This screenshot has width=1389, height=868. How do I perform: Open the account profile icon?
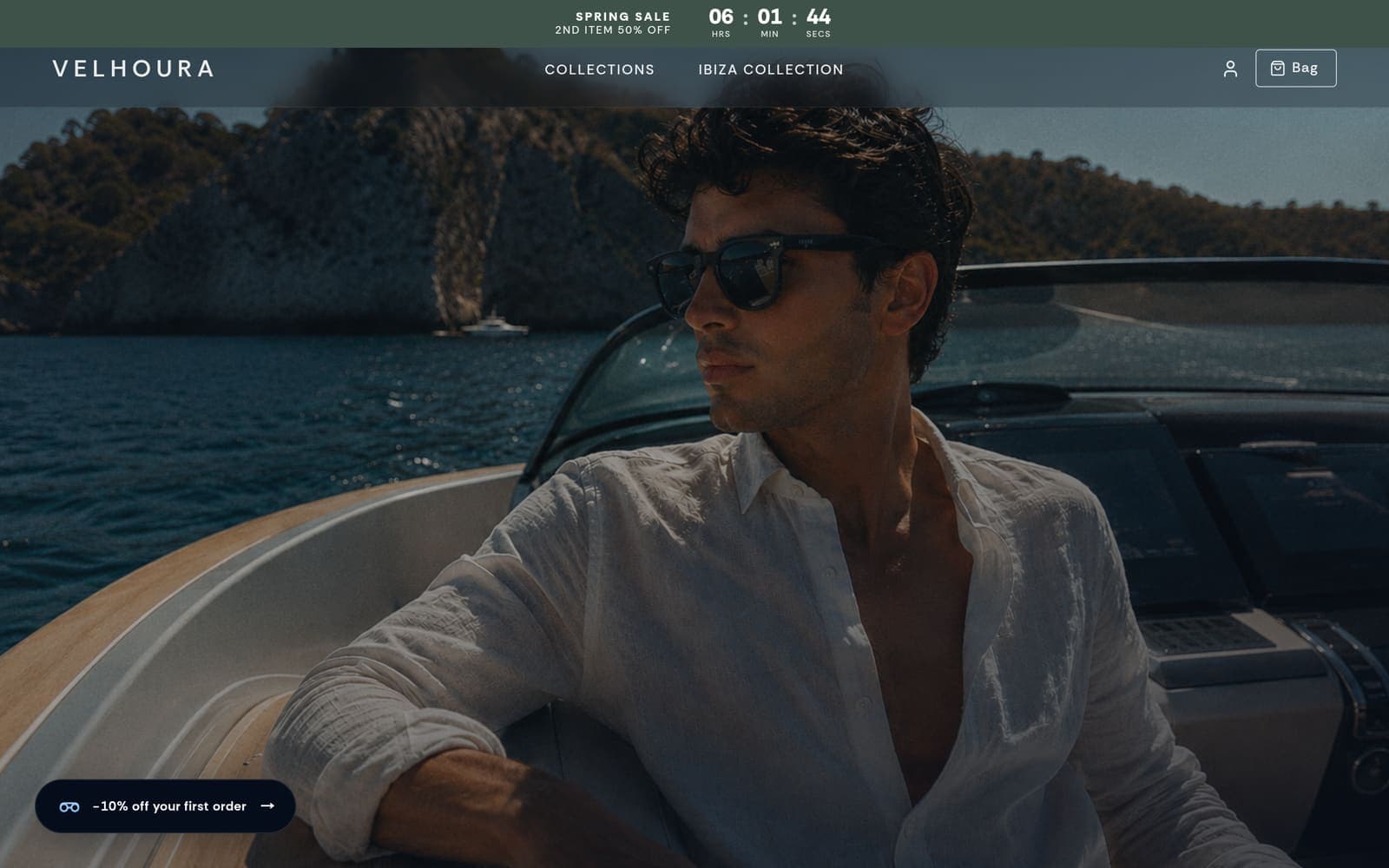[1230, 69]
